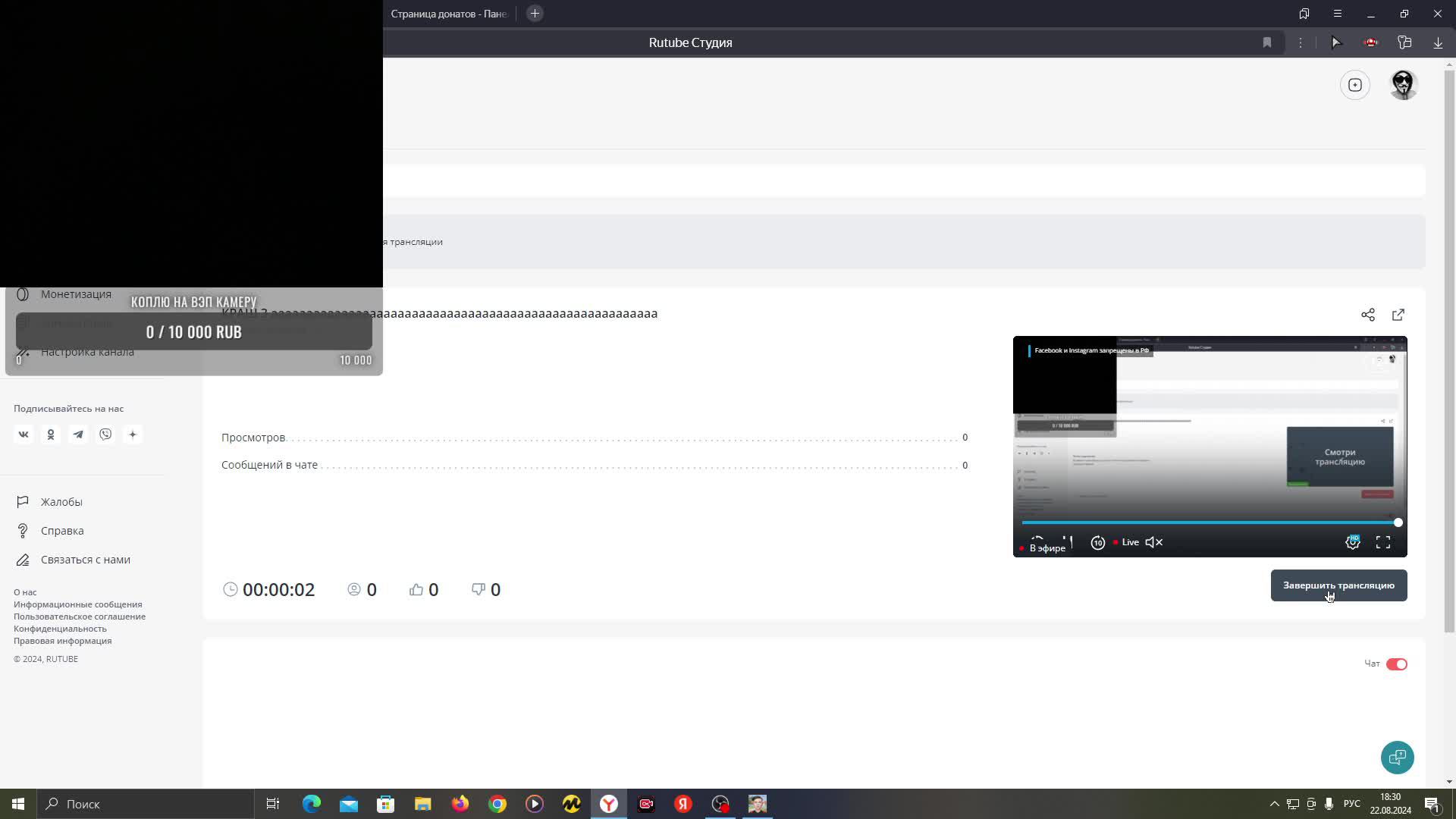1456x819 pixels.
Task: Show hidden system tray icons chevron
Action: (1274, 804)
